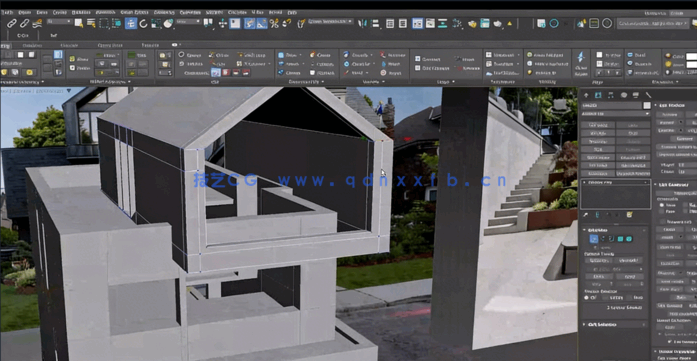Click the Connect button in Loops panel
Viewport: 697px width, 361px height.
pos(427,59)
